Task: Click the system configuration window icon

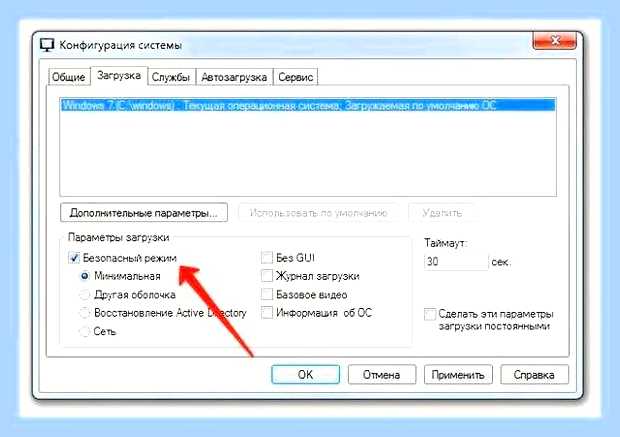Action: pyautogui.click(x=47, y=45)
